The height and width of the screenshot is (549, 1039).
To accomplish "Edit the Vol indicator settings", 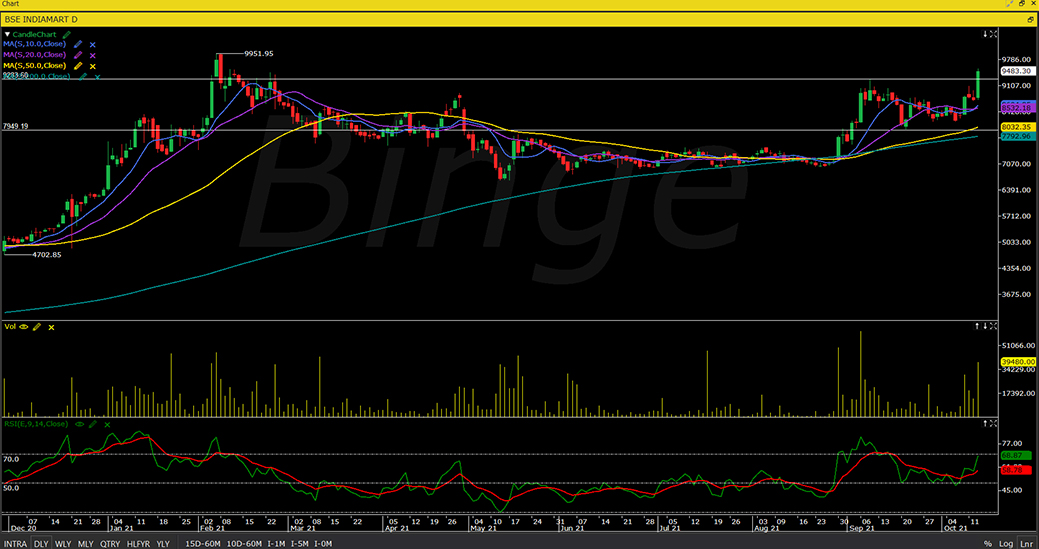I will pos(37,326).
